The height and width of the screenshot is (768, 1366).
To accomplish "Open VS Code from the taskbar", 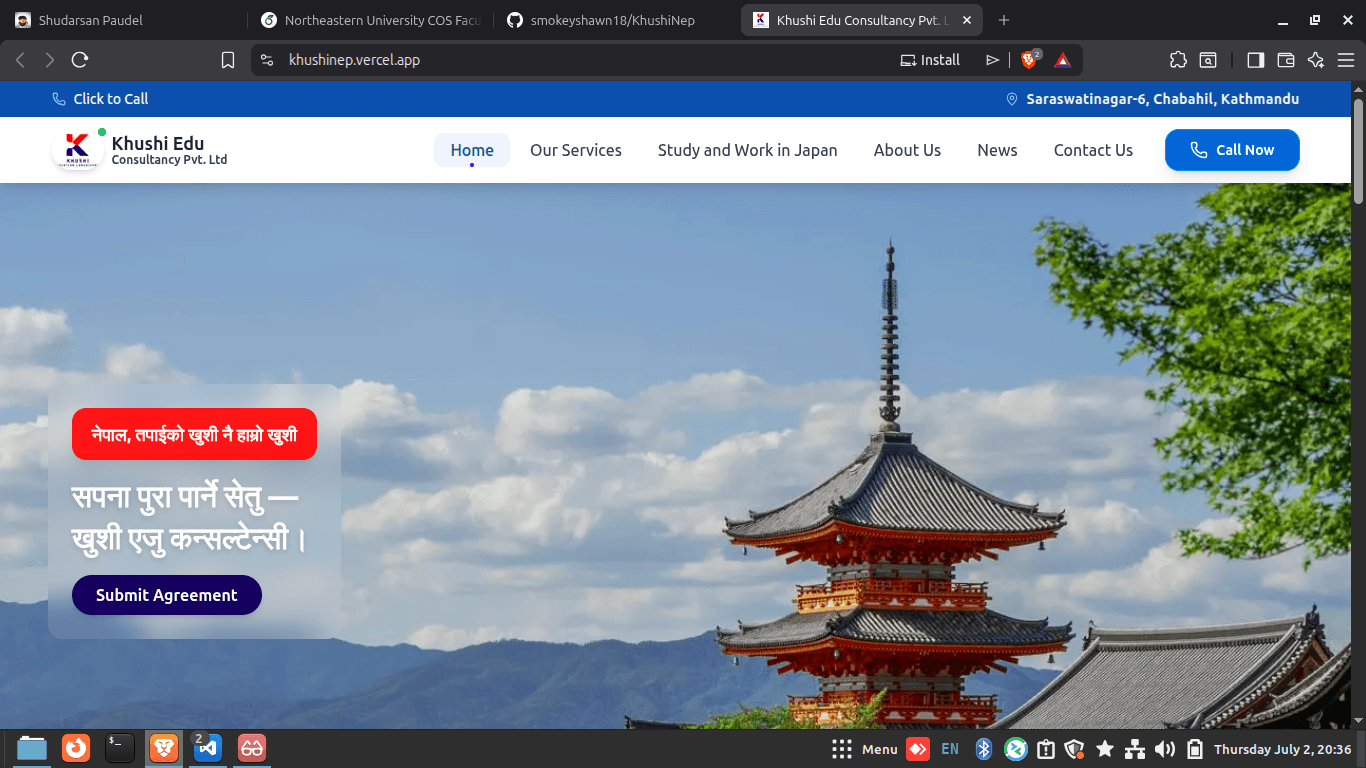I will pos(208,748).
